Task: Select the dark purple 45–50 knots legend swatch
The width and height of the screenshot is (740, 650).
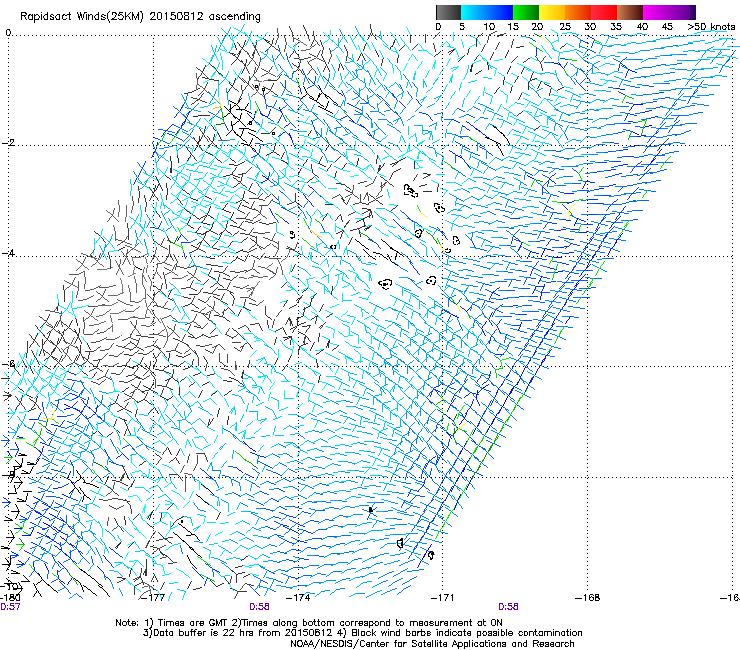Action: tap(682, 12)
